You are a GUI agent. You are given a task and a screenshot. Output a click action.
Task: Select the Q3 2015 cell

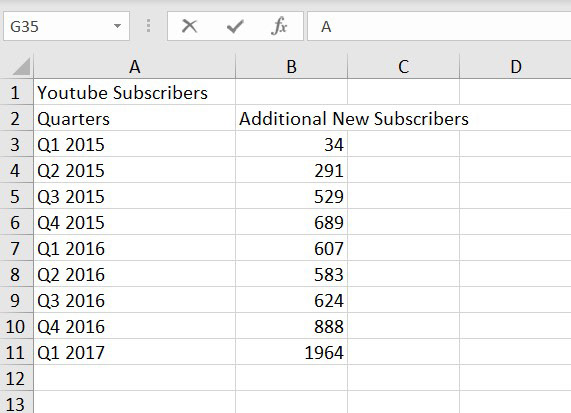[135, 196]
